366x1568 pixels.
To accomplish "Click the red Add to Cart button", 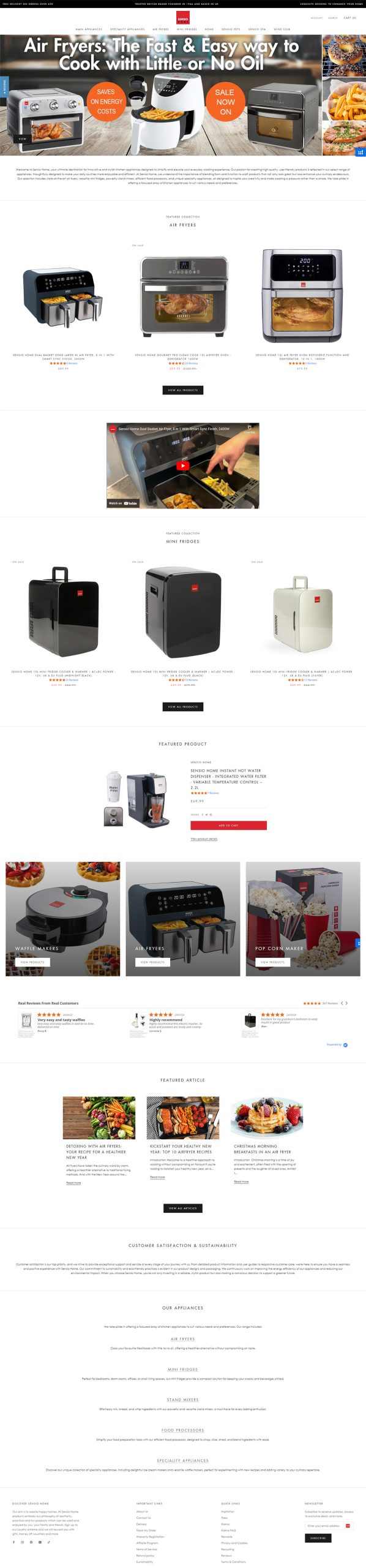I will (x=228, y=825).
